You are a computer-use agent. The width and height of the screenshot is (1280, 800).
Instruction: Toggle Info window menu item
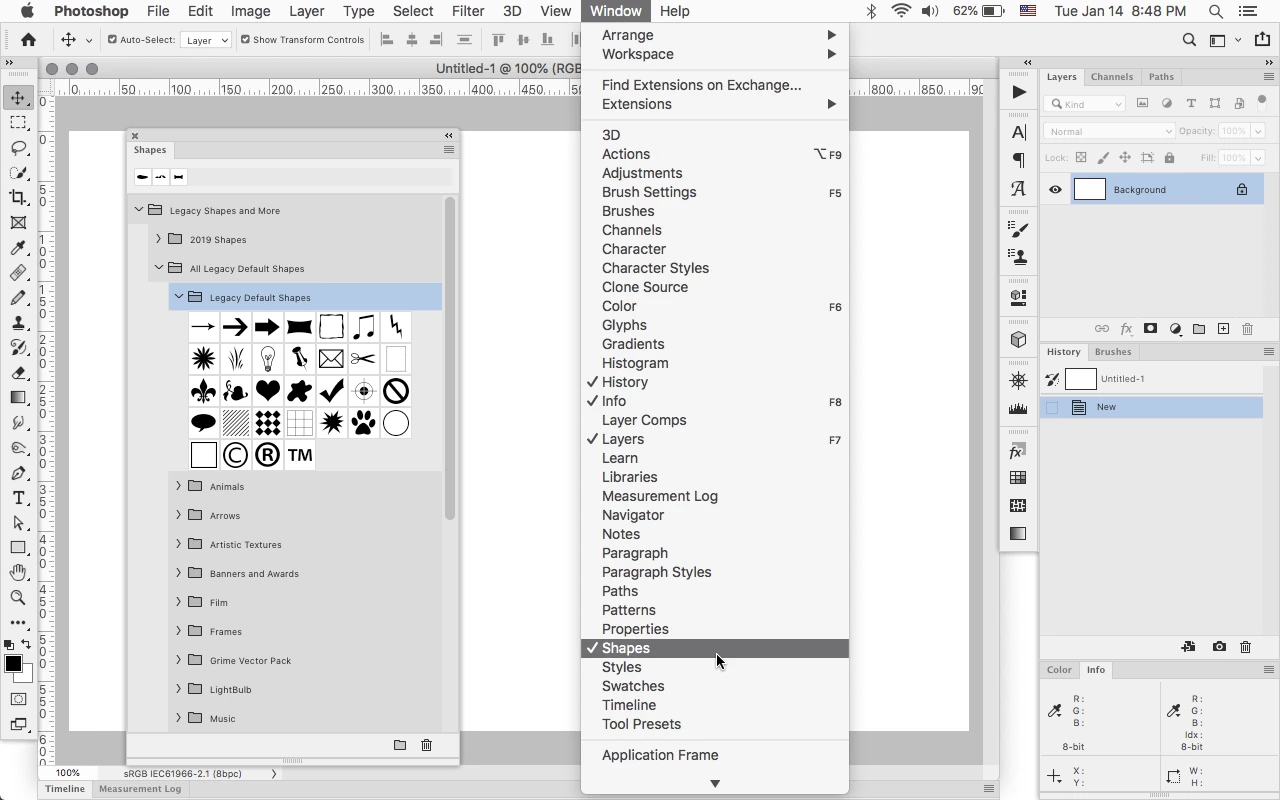point(714,401)
